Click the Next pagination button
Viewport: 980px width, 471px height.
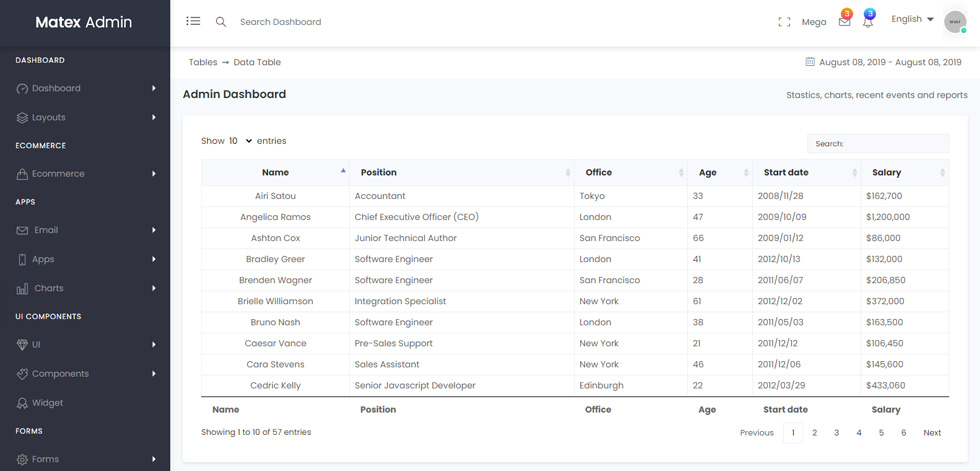point(932,432)
